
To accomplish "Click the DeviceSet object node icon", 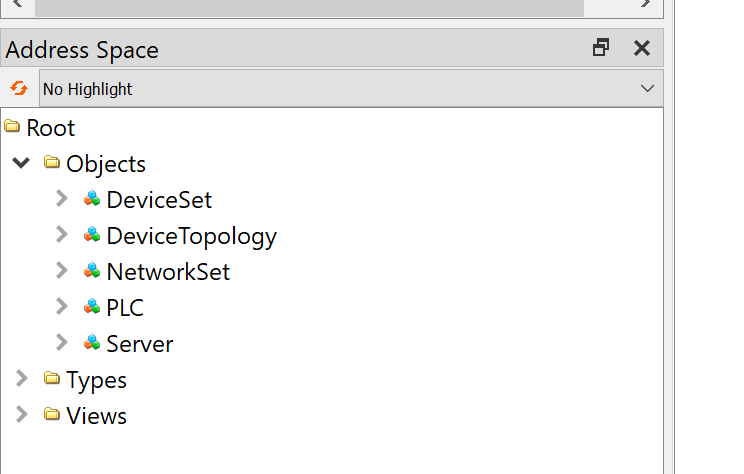I will 92,199.
